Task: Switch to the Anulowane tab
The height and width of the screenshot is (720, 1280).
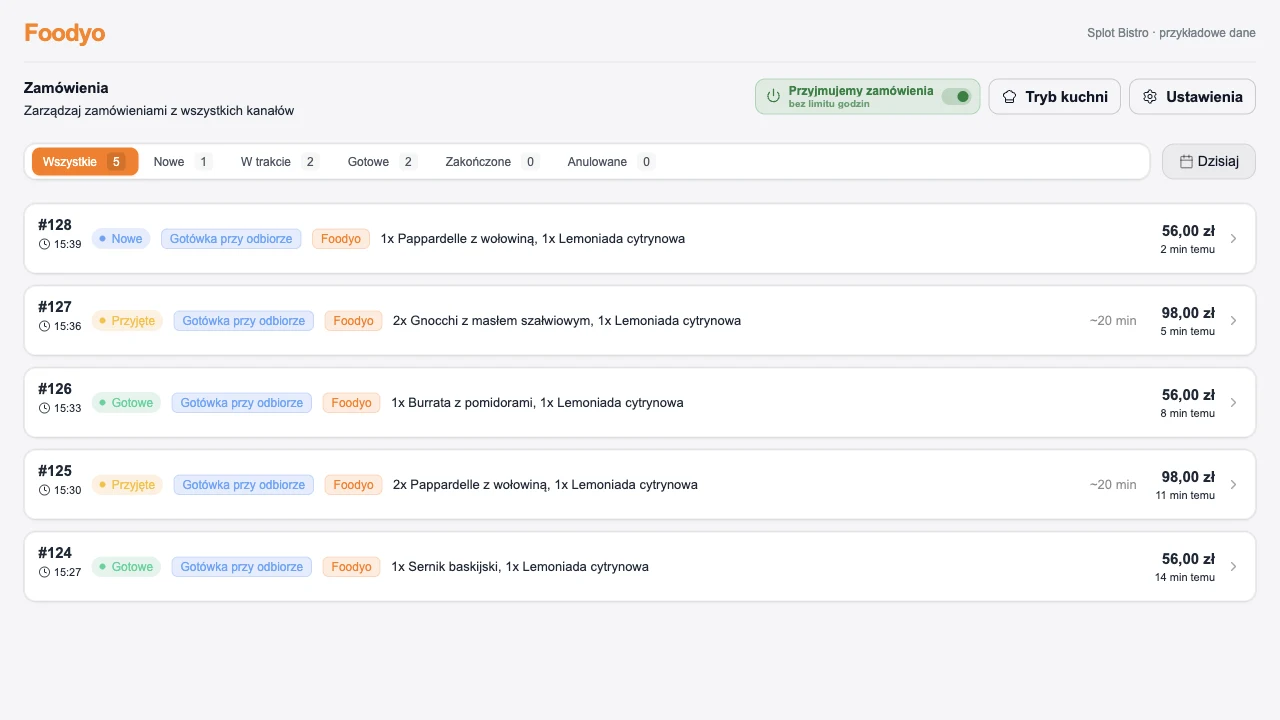Action: point(611,161)
